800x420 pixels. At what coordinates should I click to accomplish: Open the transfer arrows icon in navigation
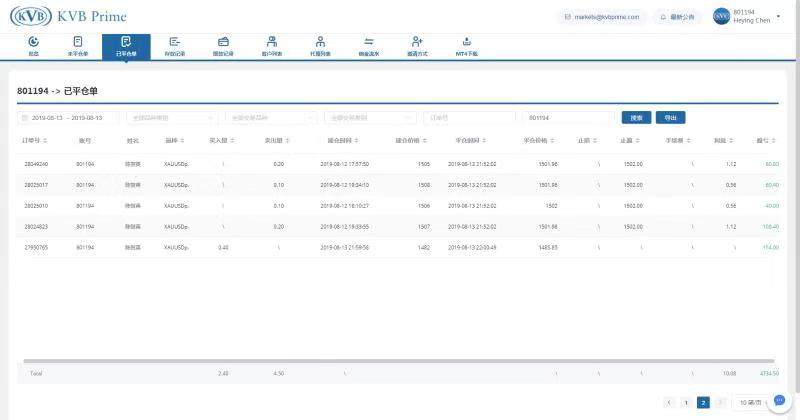(x=369, y=42)
